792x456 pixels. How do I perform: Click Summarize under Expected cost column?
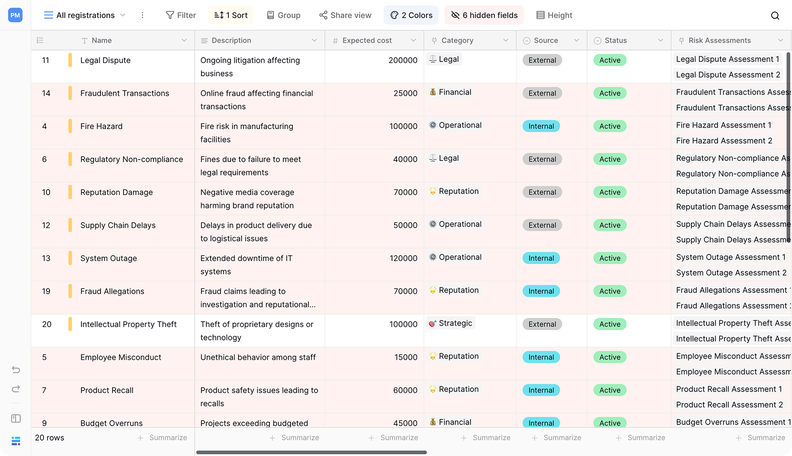pos(392,438)
